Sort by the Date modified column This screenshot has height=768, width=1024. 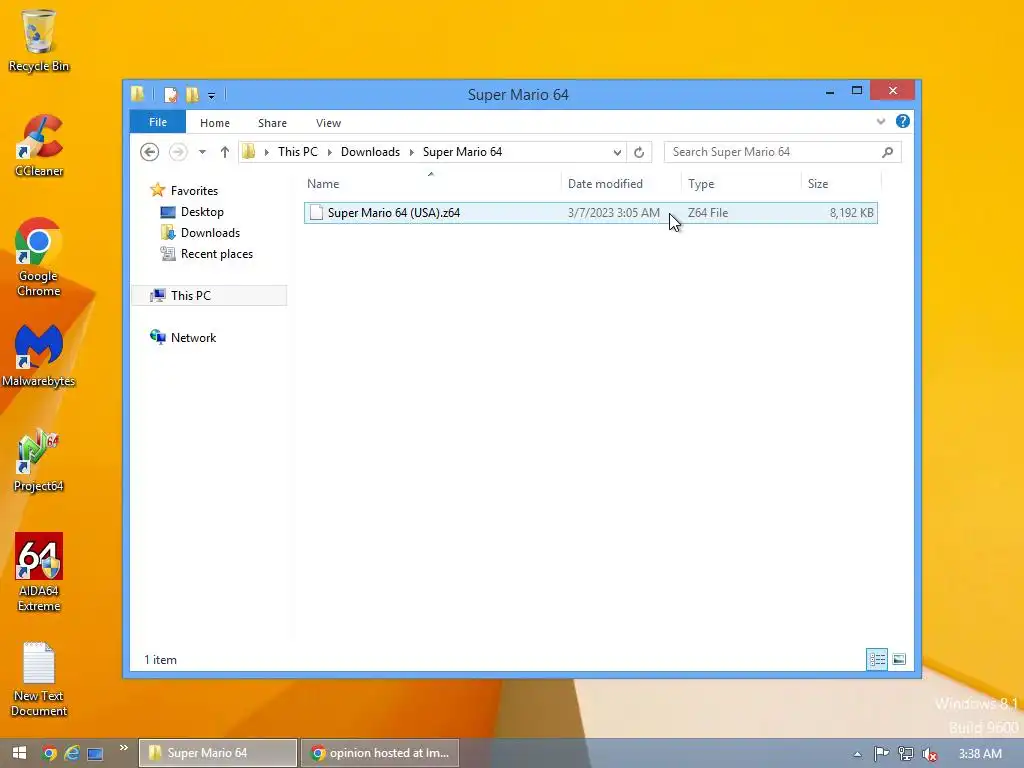[x=620, y=184]
